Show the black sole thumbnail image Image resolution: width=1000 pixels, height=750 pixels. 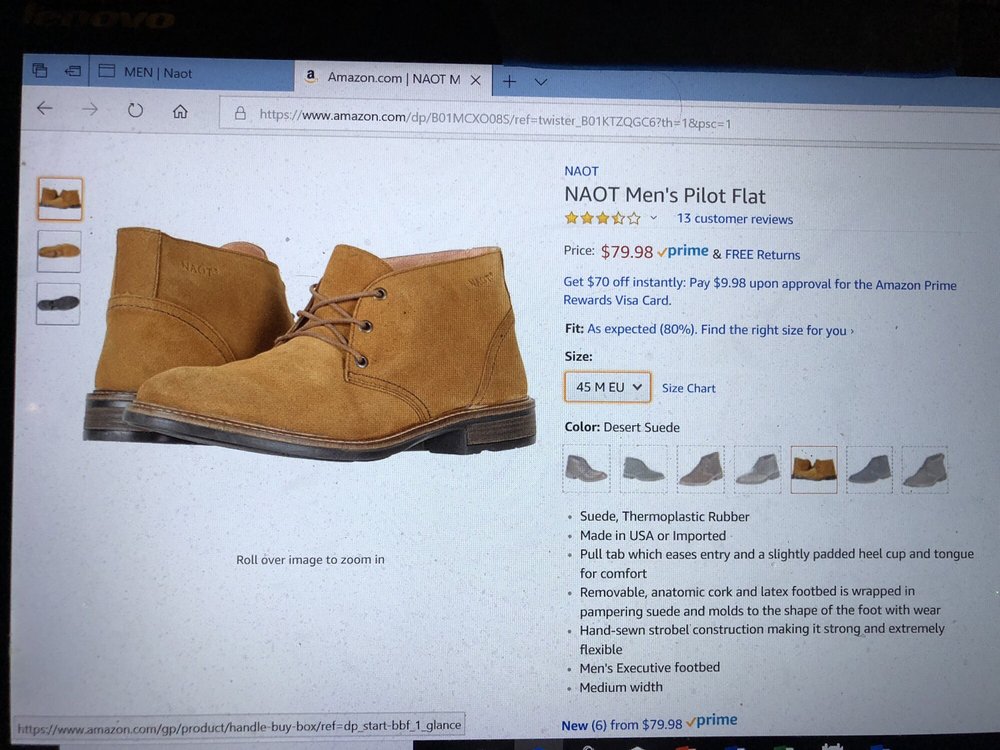coord(58,303)
